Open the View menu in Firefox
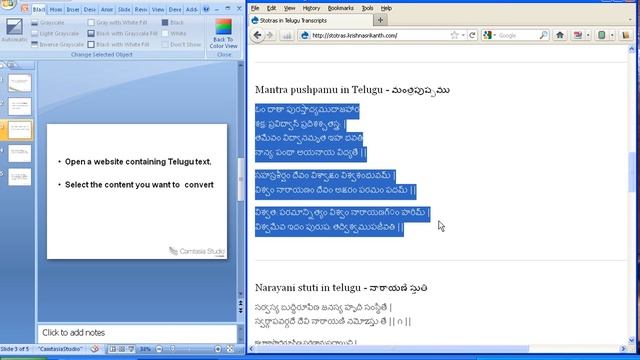640x360 pixels. pos(289,8)
